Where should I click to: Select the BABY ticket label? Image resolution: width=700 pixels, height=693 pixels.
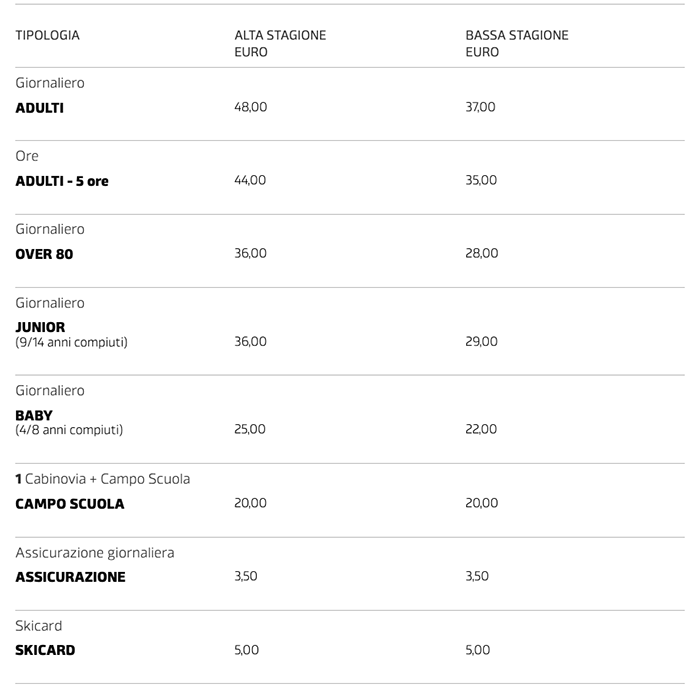pos(34,415)
